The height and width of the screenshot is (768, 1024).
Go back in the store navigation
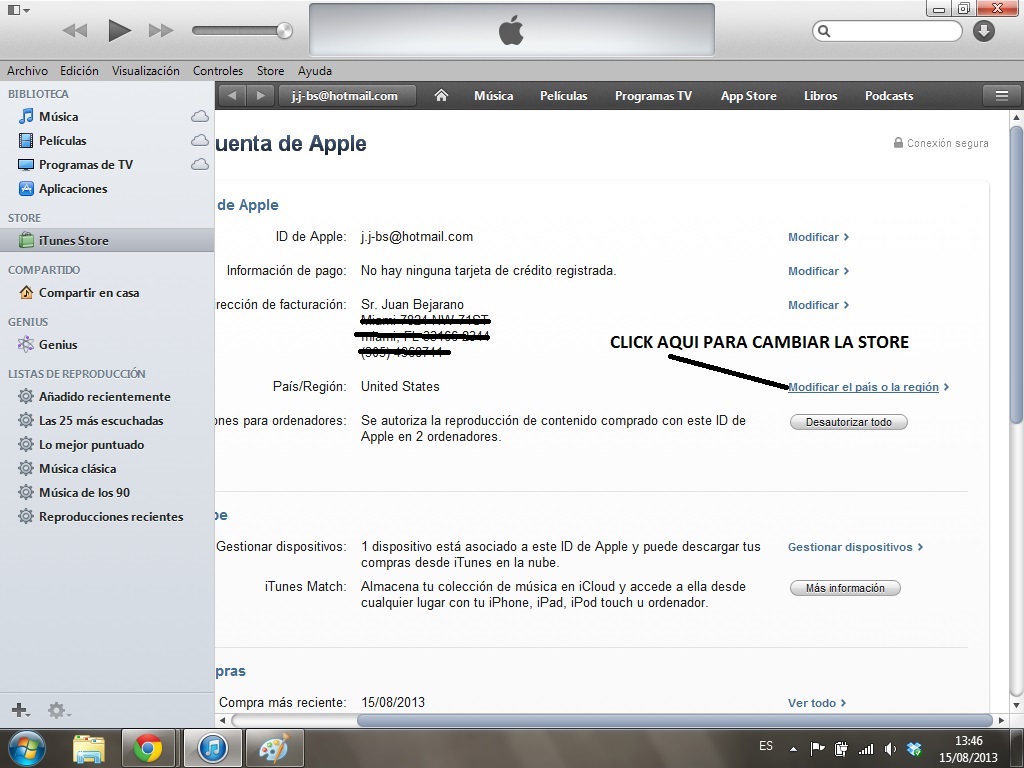click(232, 96)
